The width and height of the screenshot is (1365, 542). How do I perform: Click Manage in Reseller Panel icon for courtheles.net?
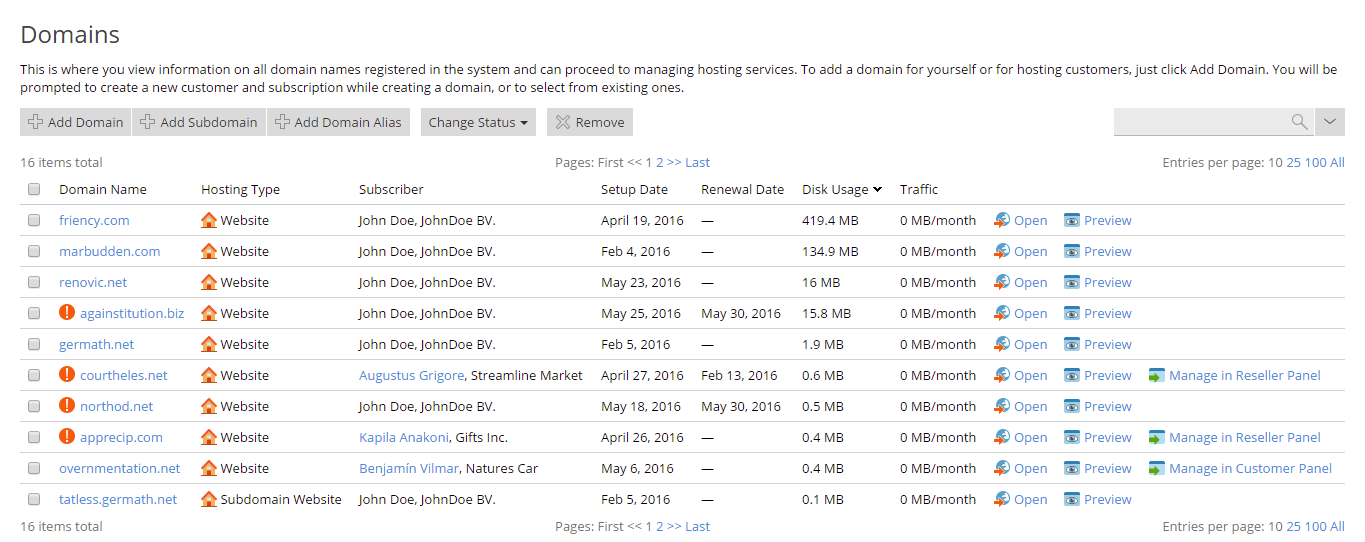click(1157, 376)
